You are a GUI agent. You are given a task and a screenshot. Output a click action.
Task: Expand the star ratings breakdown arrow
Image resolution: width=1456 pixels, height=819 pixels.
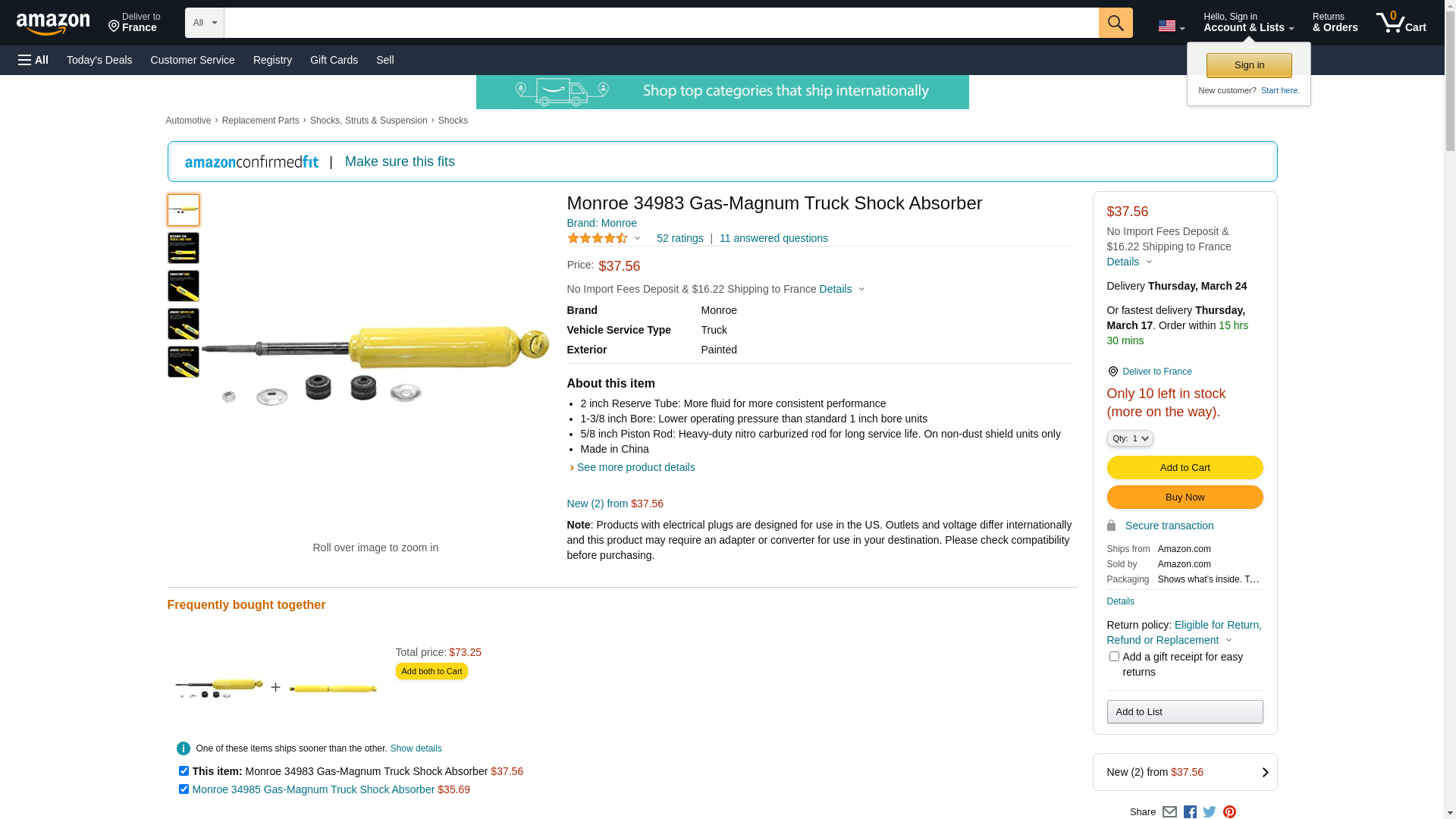click(637, 239)
